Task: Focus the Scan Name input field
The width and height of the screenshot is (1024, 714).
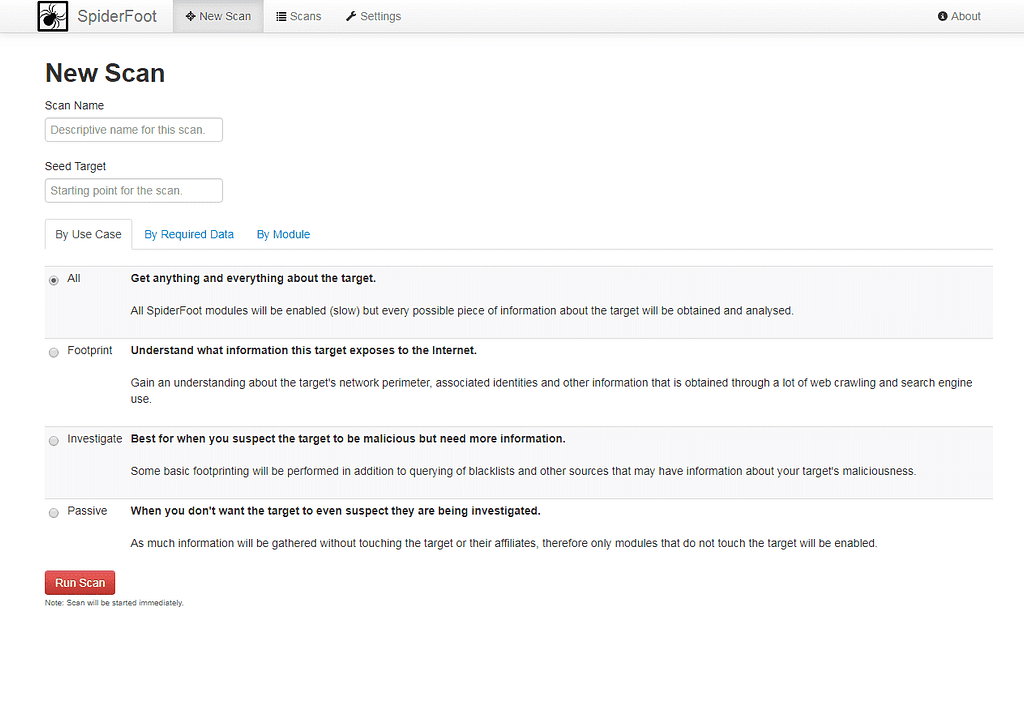Action: pyautogui.click(x=134, y=130)
